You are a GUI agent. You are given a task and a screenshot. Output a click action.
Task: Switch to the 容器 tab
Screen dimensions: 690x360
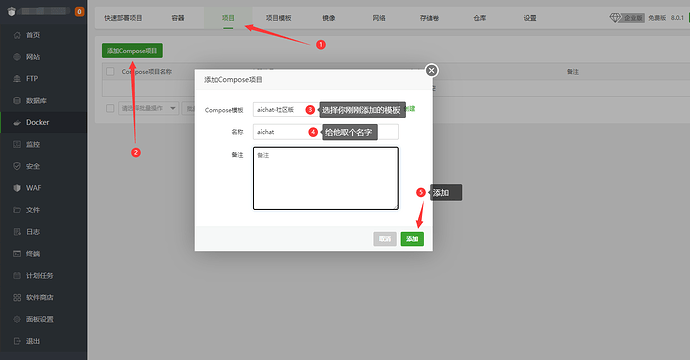[178, 18]
